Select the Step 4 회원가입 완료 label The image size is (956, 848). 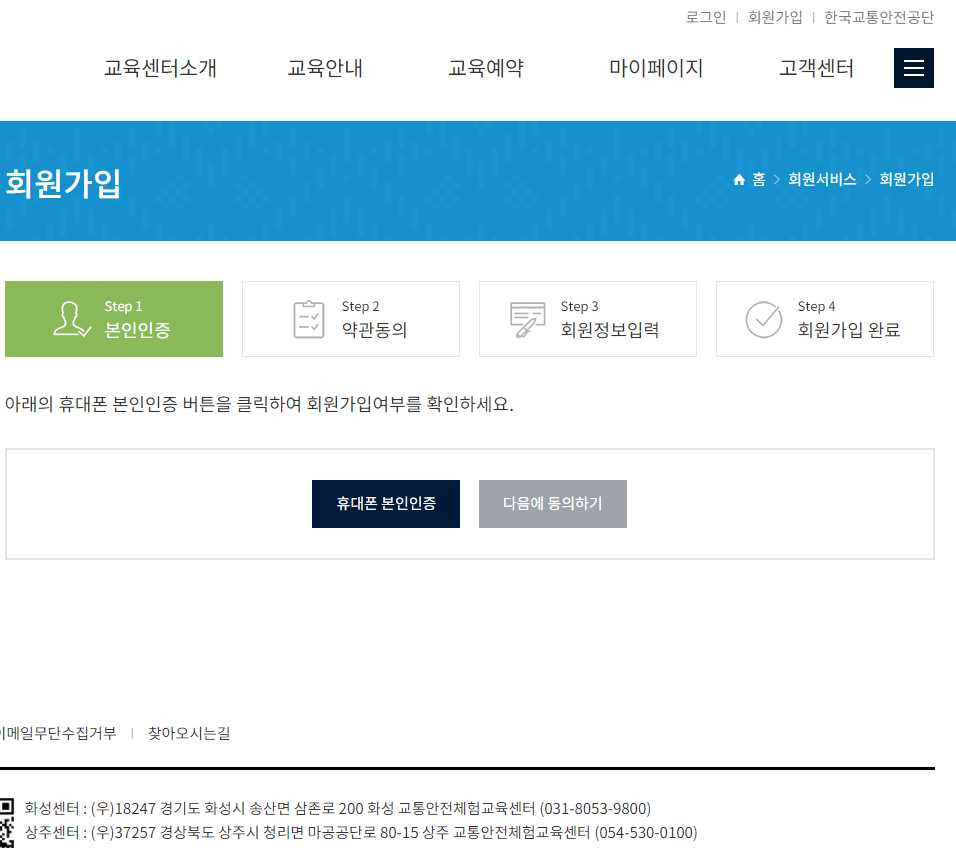coord(849,319)
